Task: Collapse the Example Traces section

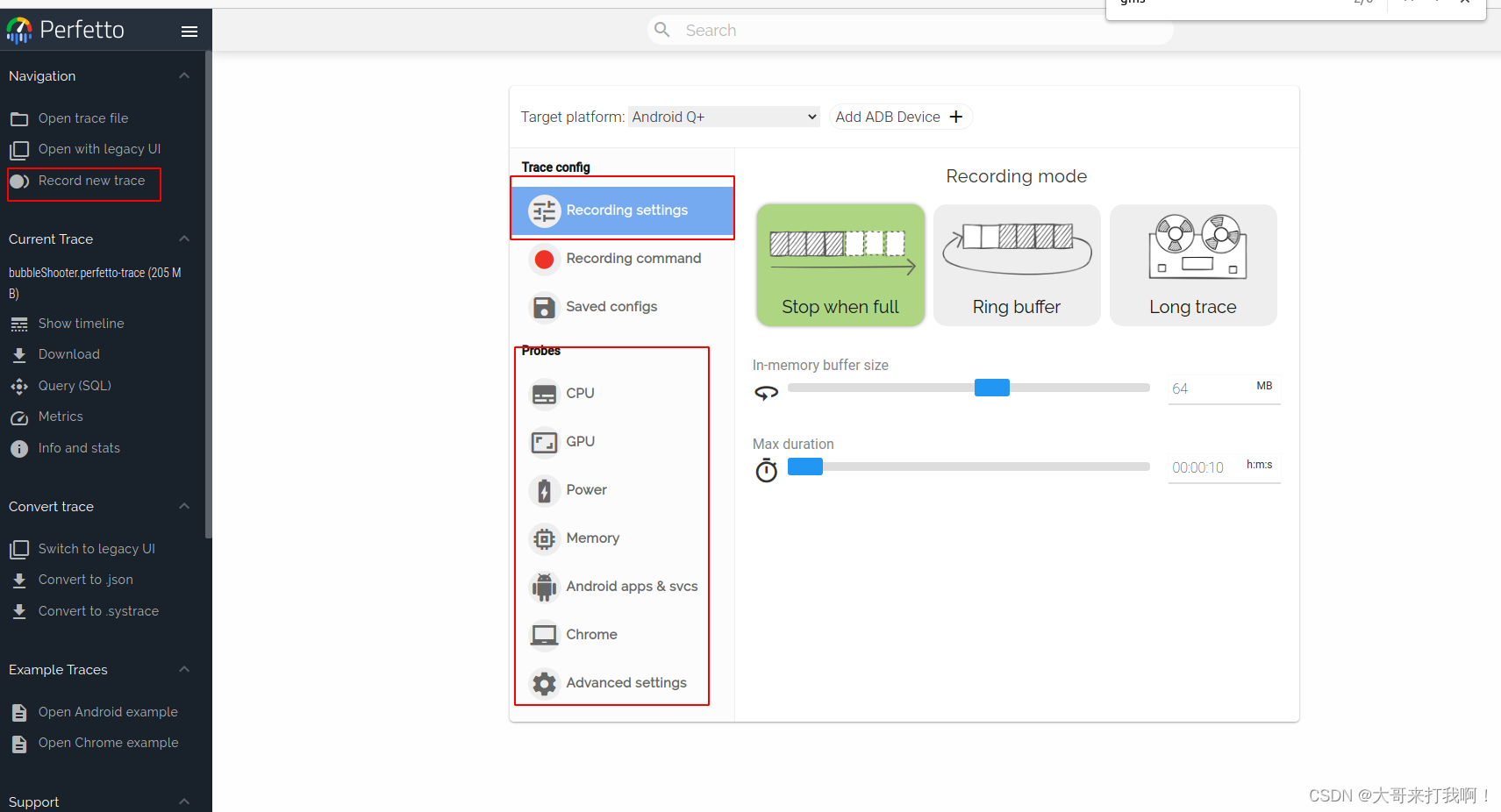Action: pos(184,670)
